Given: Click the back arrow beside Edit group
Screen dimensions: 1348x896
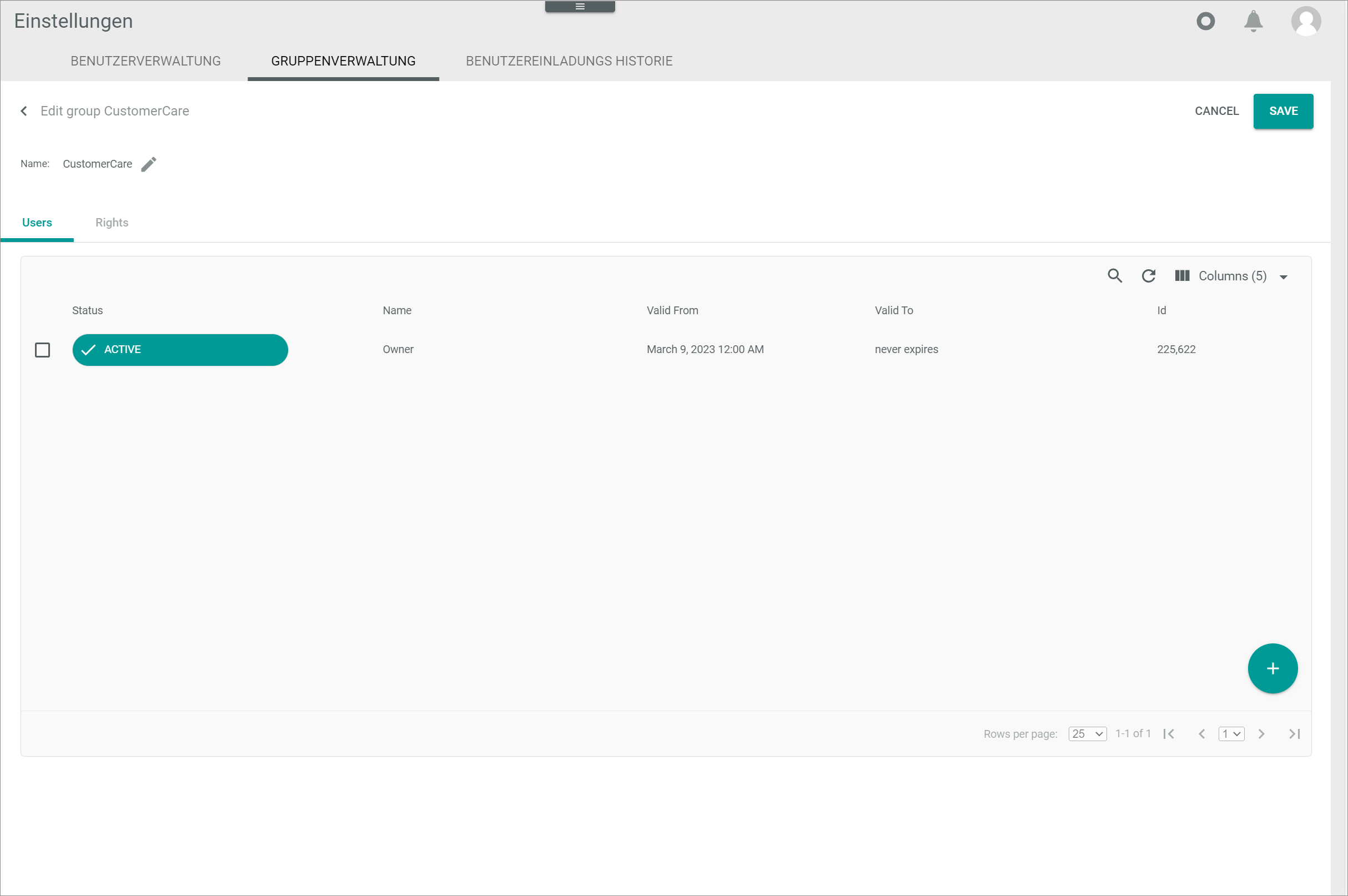Looking at the screenshot, I should pos(24,111).
